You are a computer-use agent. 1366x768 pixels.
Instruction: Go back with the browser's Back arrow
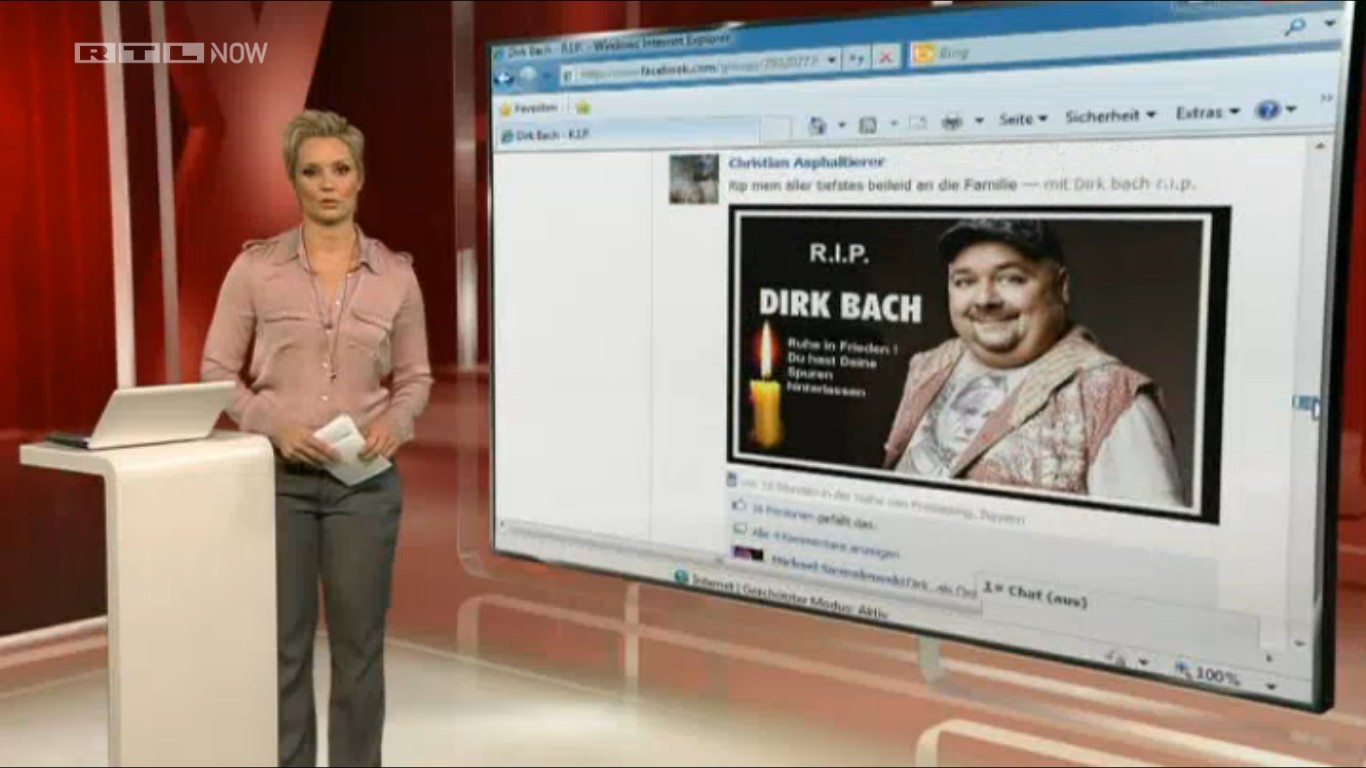coord(505,78)
